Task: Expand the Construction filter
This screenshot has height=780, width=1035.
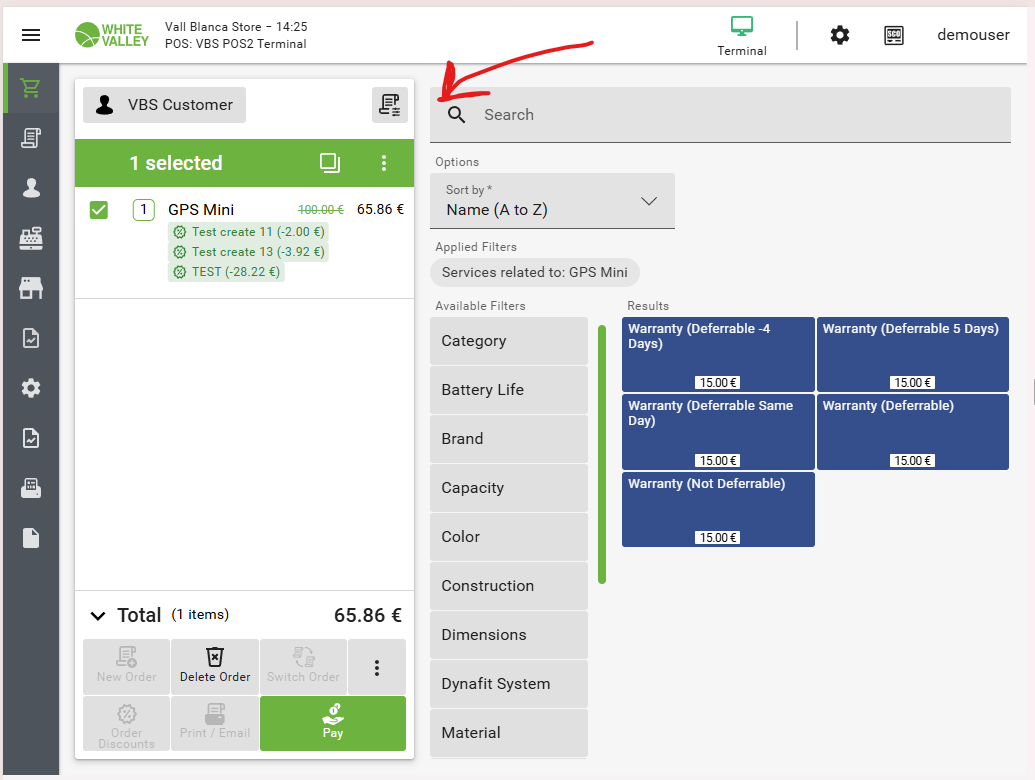Action: [509, 586]
